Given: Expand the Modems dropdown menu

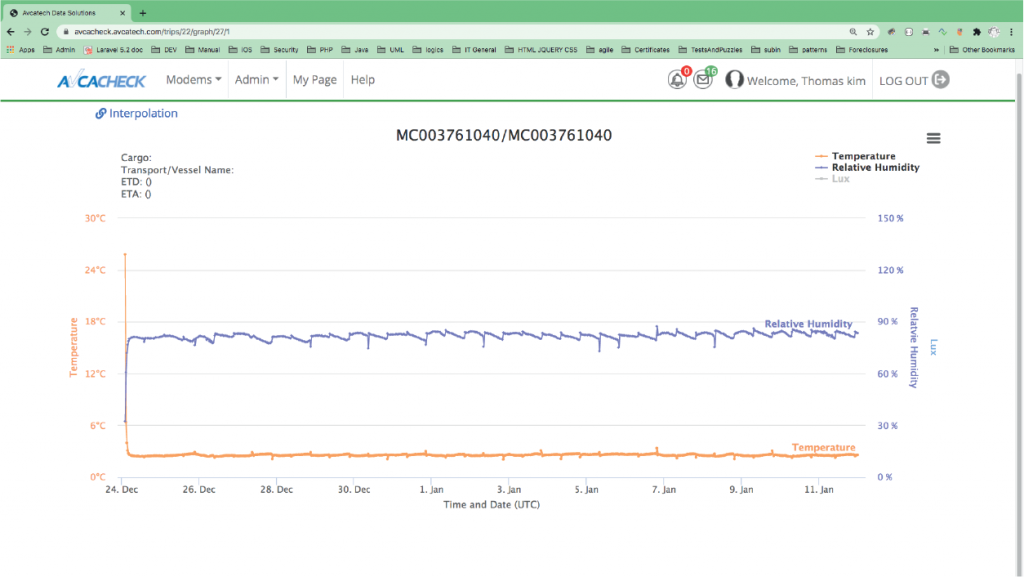Looking at the screenshot, I should [193, 80].
